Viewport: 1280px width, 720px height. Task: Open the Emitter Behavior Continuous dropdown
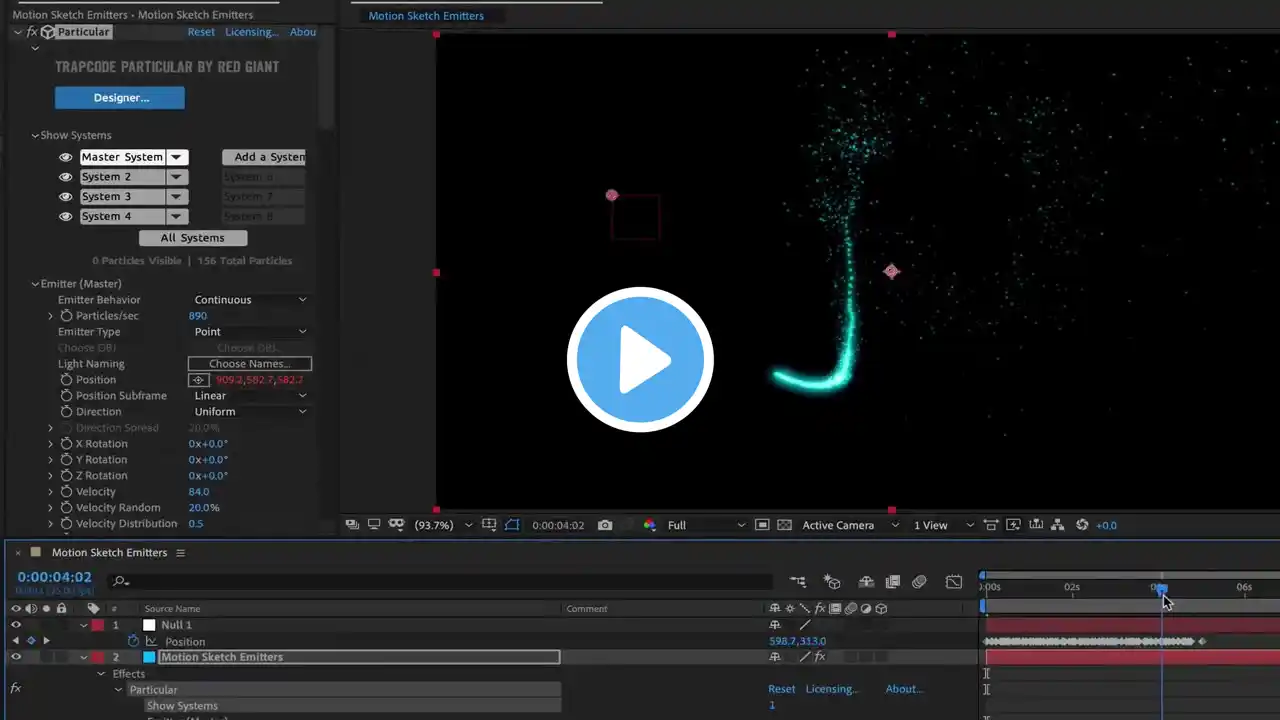(x=250, y=300)
